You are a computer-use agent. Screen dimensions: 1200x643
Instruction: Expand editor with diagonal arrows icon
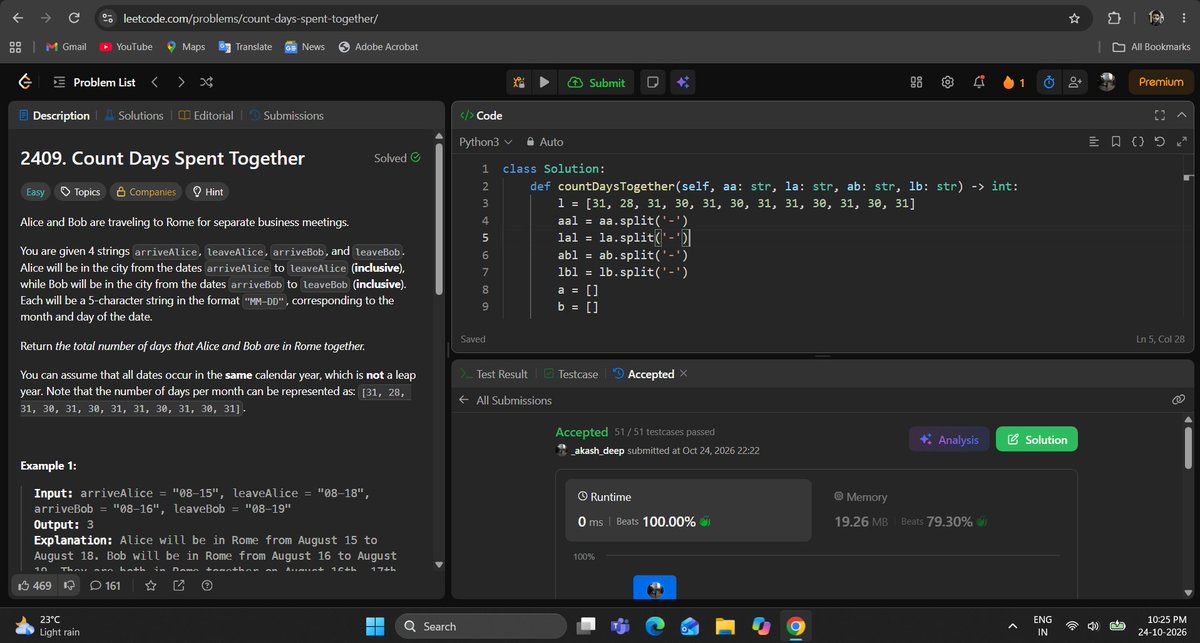pos(1180,142)
